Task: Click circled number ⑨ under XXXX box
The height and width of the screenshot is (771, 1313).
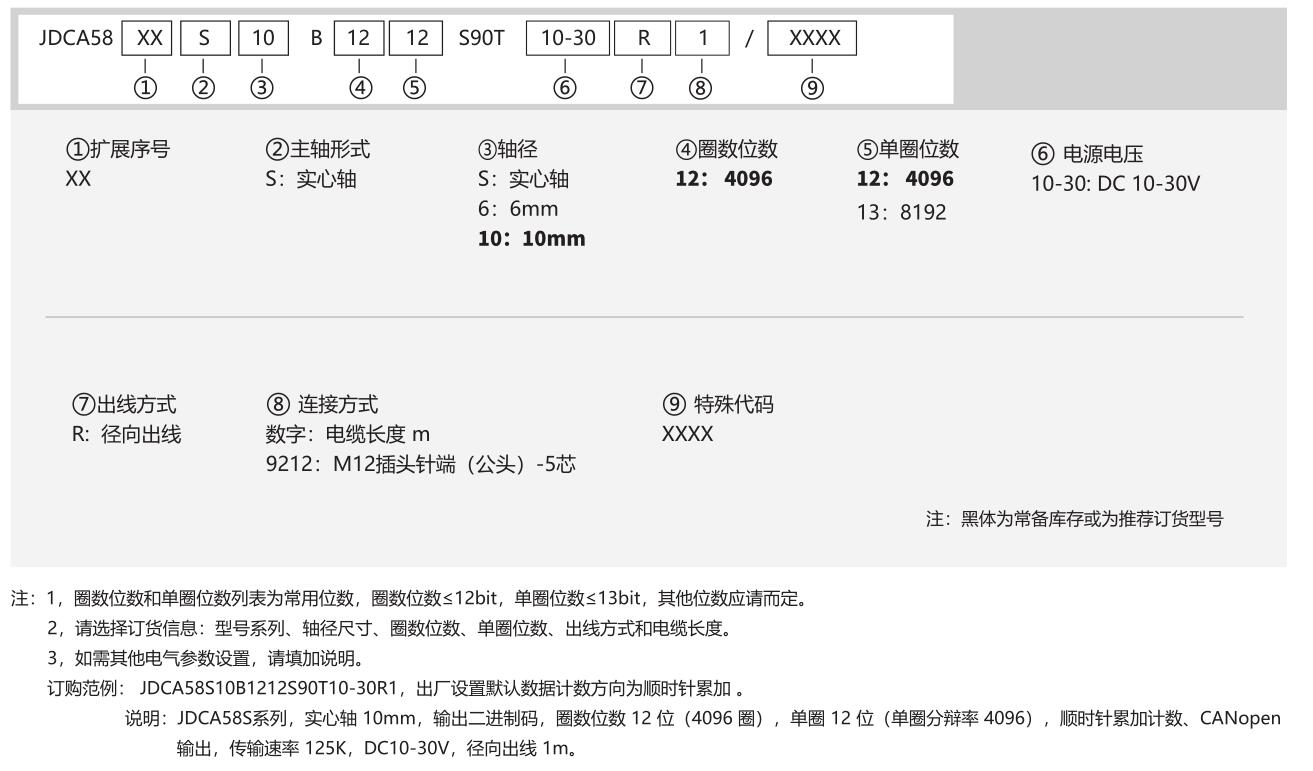Action: (x=813, y=88)
